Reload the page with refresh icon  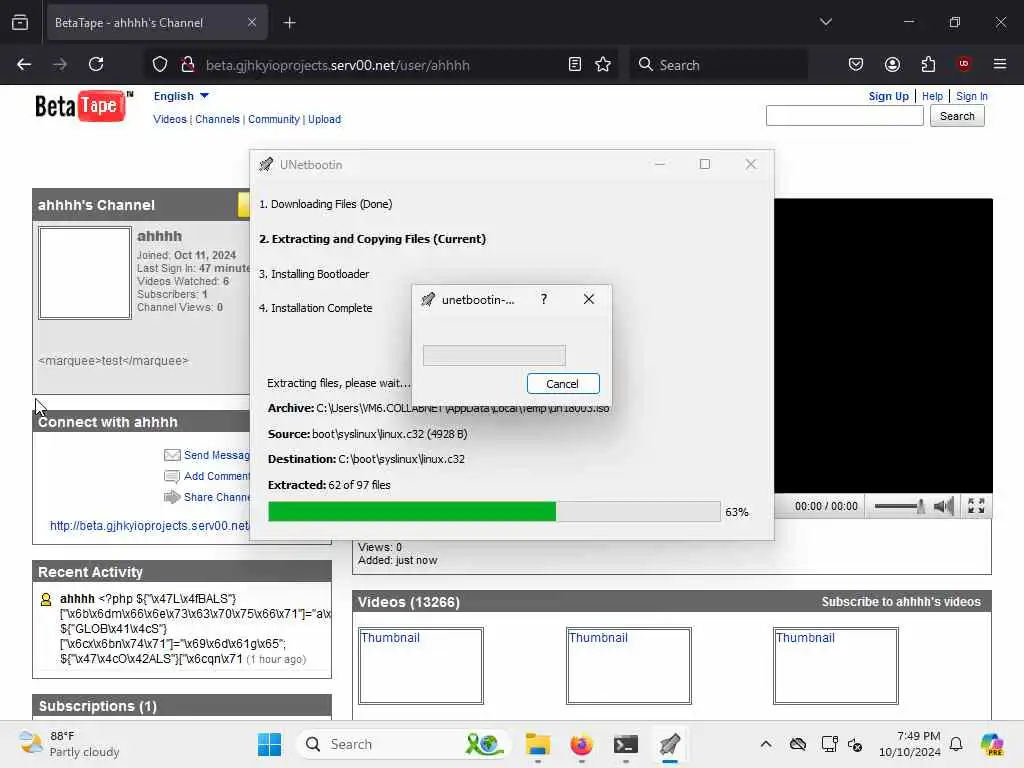click(x=96, y=64)
